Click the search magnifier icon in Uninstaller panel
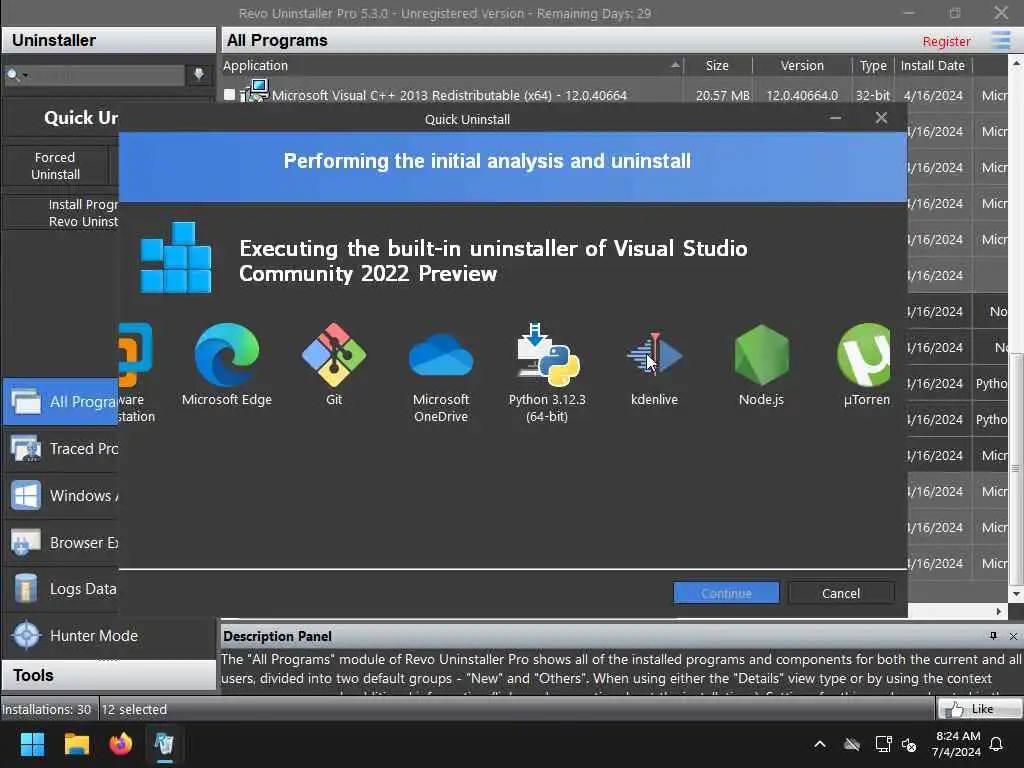 [12, 75]
